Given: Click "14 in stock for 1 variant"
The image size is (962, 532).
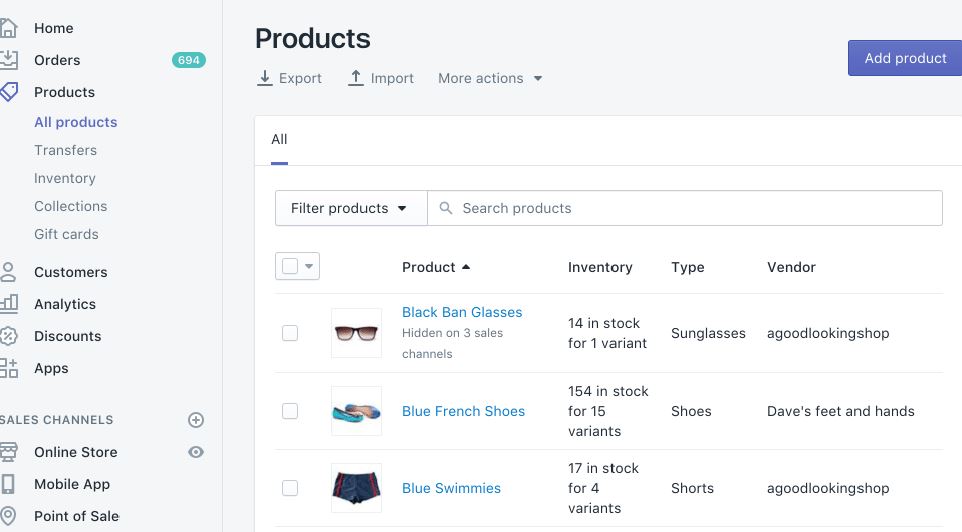Looking at the screenshot, I should 607,333.
